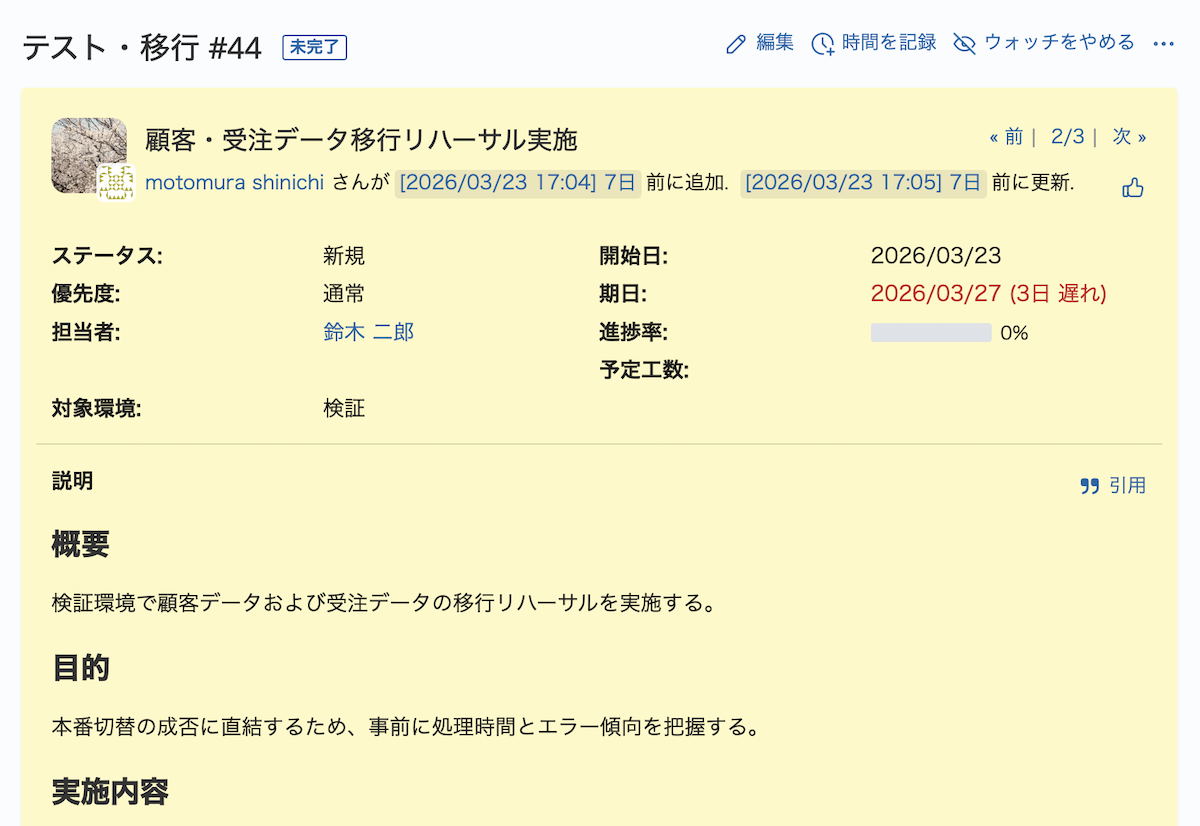The image size is (1200, 826).
Task: Click the 未完了 status badge
Action: pos(315,47)
